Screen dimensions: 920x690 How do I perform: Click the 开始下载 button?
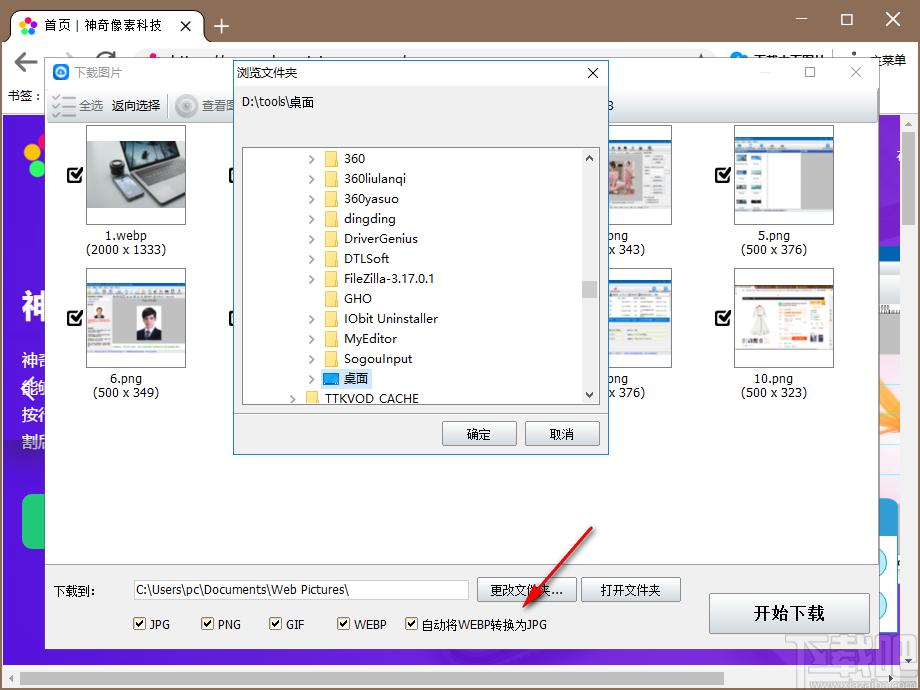tap(789, 613)
